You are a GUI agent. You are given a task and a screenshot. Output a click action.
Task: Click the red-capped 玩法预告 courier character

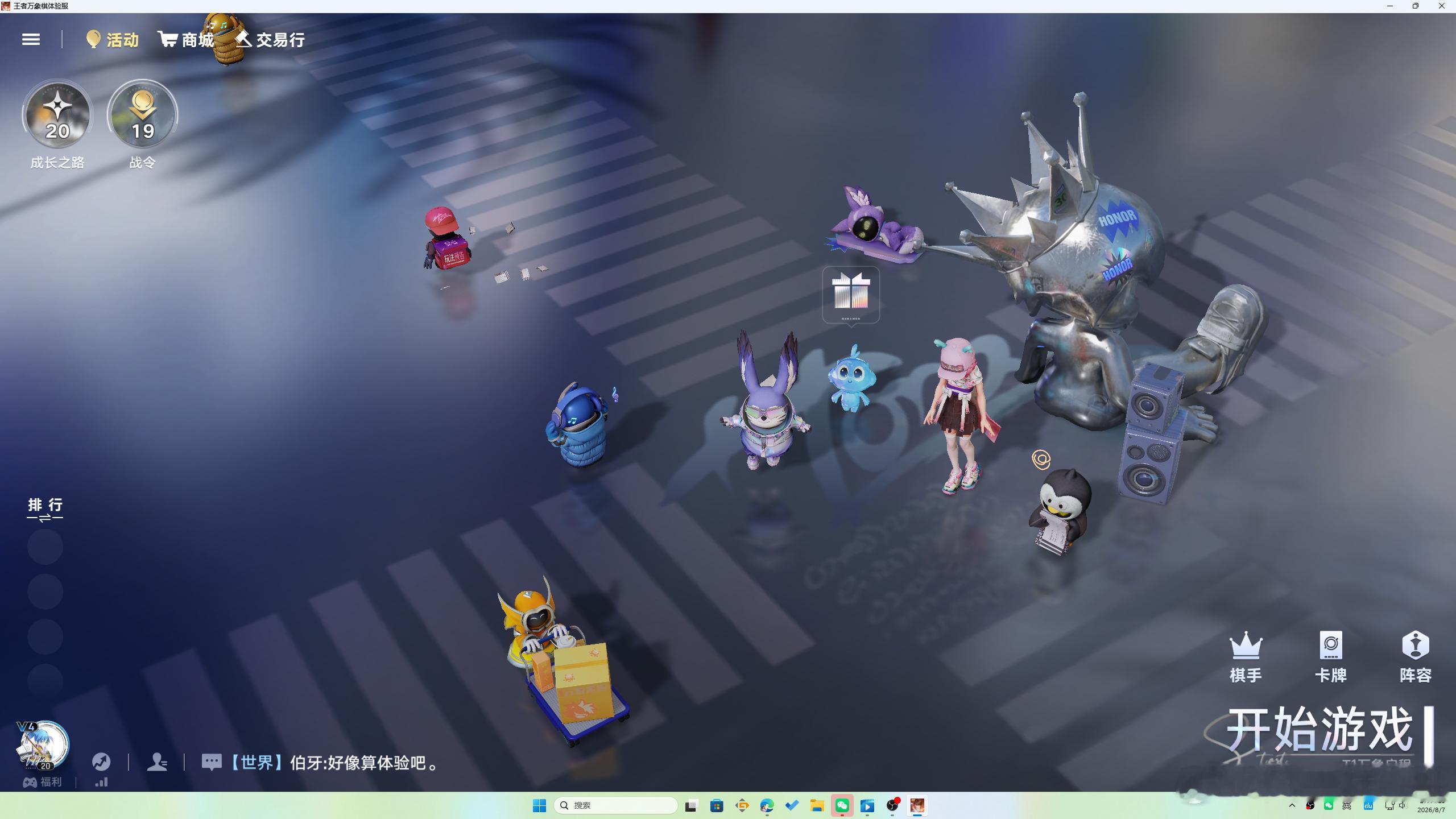click(447, 238)
